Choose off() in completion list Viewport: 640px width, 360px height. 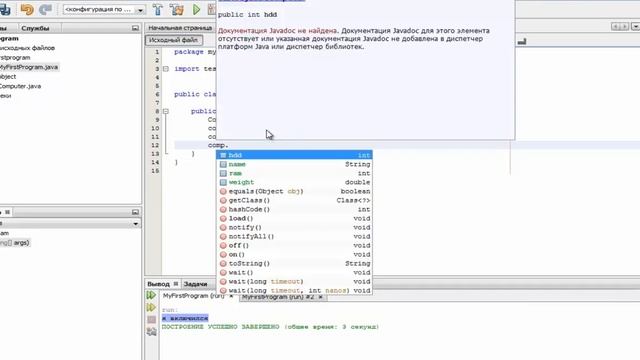294,245
